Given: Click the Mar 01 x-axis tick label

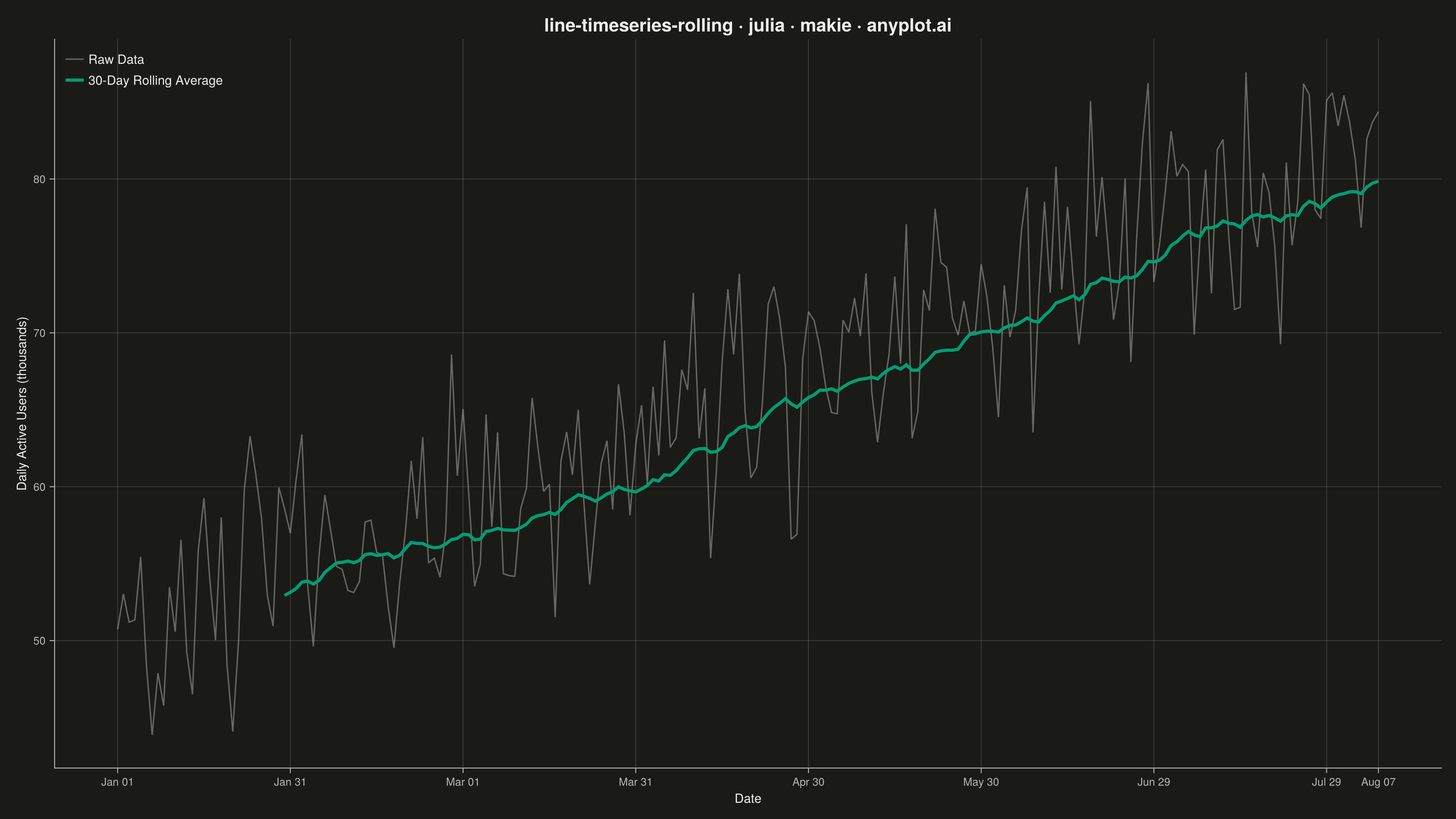Looking at the screenshot, I should click(x=462, y=782).
